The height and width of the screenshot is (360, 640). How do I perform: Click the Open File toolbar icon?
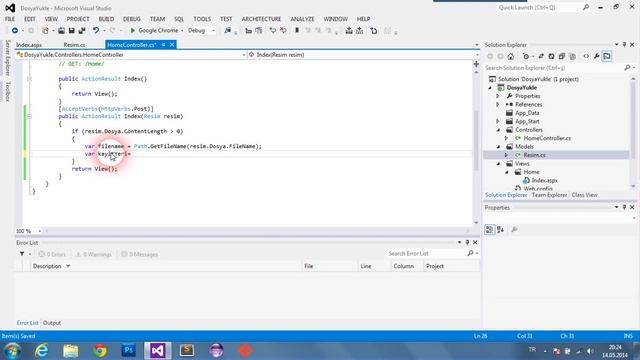(61, 31)
